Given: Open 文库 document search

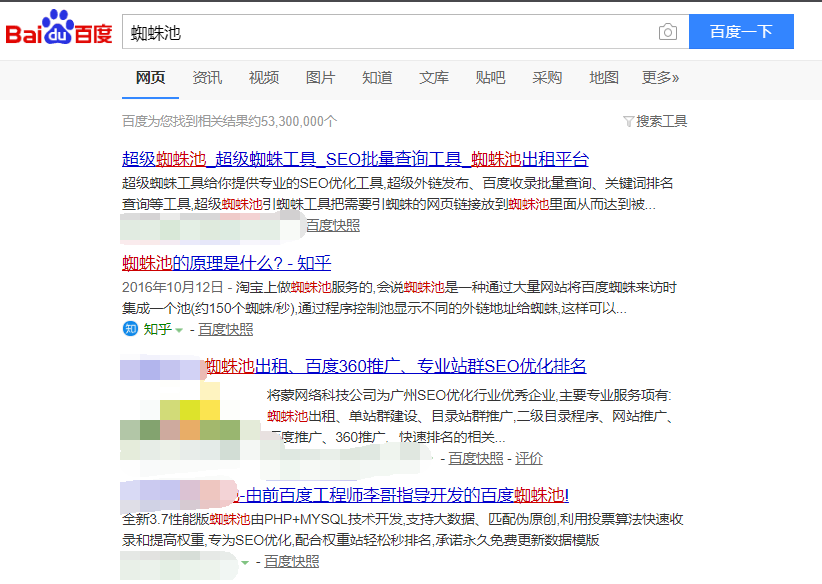Looking at the screenshot, I should click(434, 76).
